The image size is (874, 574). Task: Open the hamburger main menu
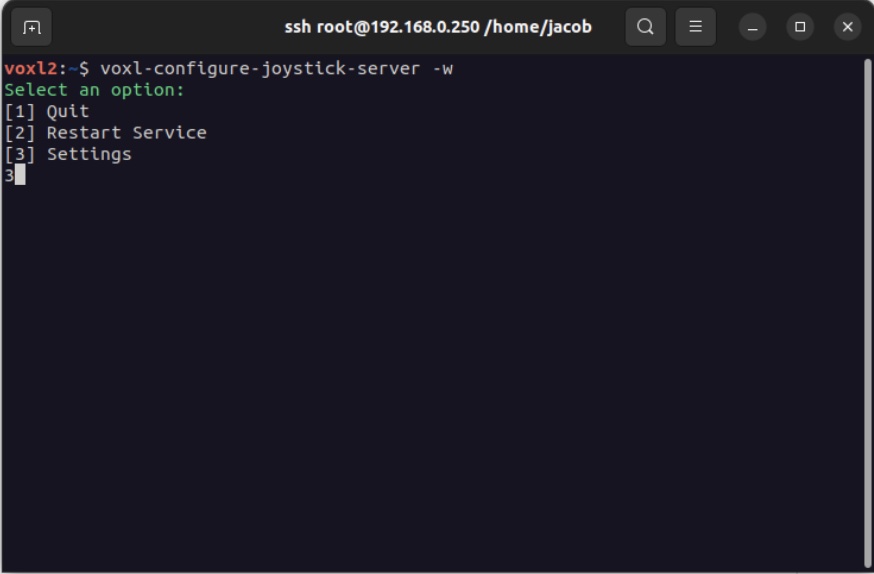[695, 27]
